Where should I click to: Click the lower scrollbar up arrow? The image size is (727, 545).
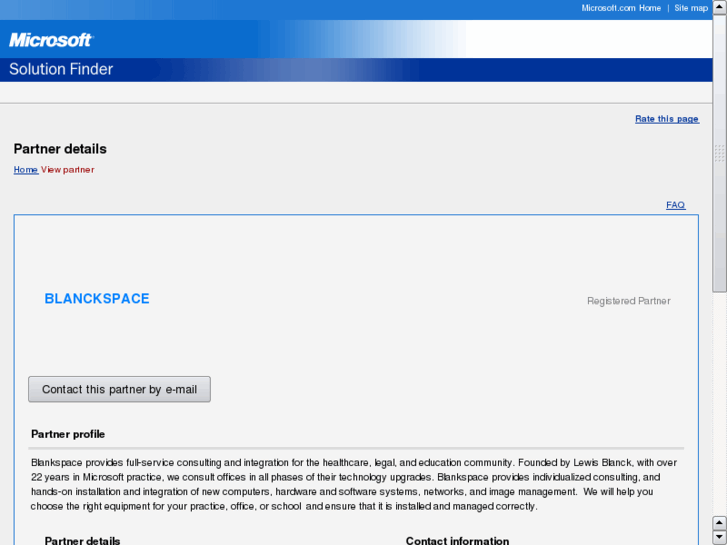pos(720,523)
